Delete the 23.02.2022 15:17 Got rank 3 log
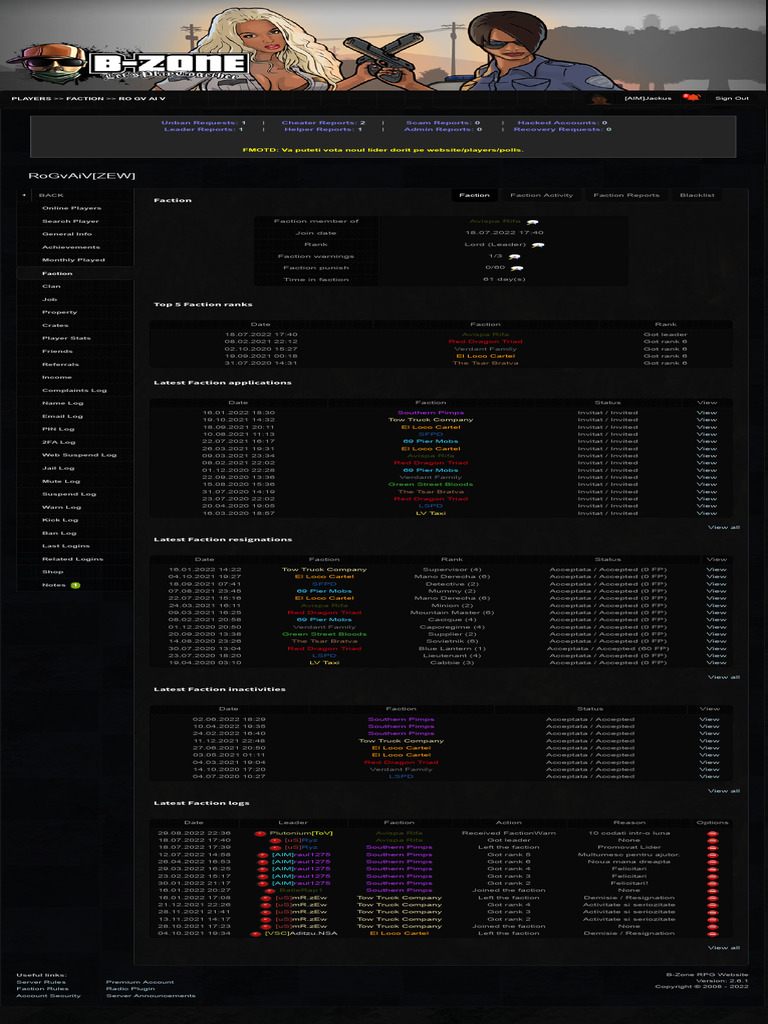 (x=712, y=876)
